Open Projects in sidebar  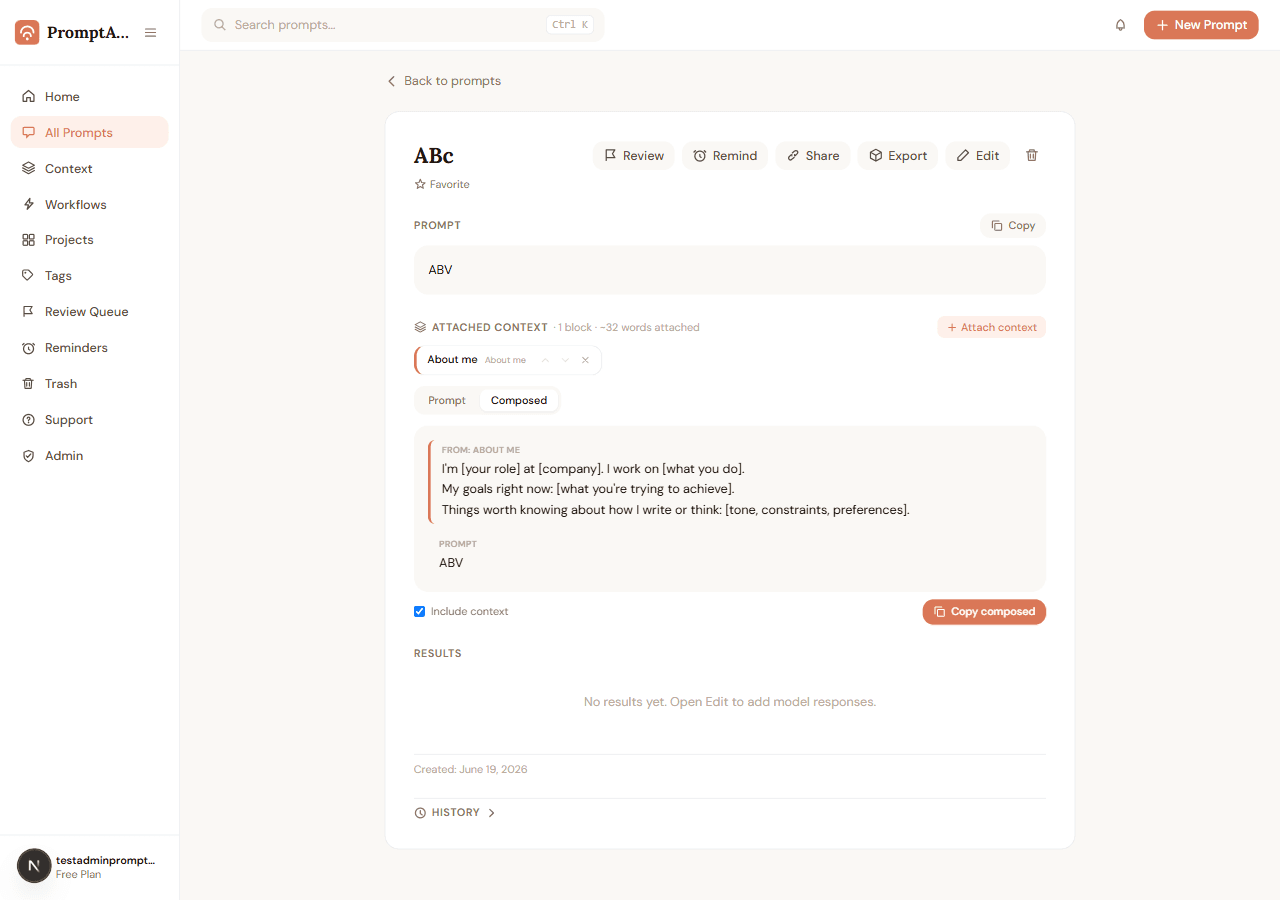click(x=90, y=240)
